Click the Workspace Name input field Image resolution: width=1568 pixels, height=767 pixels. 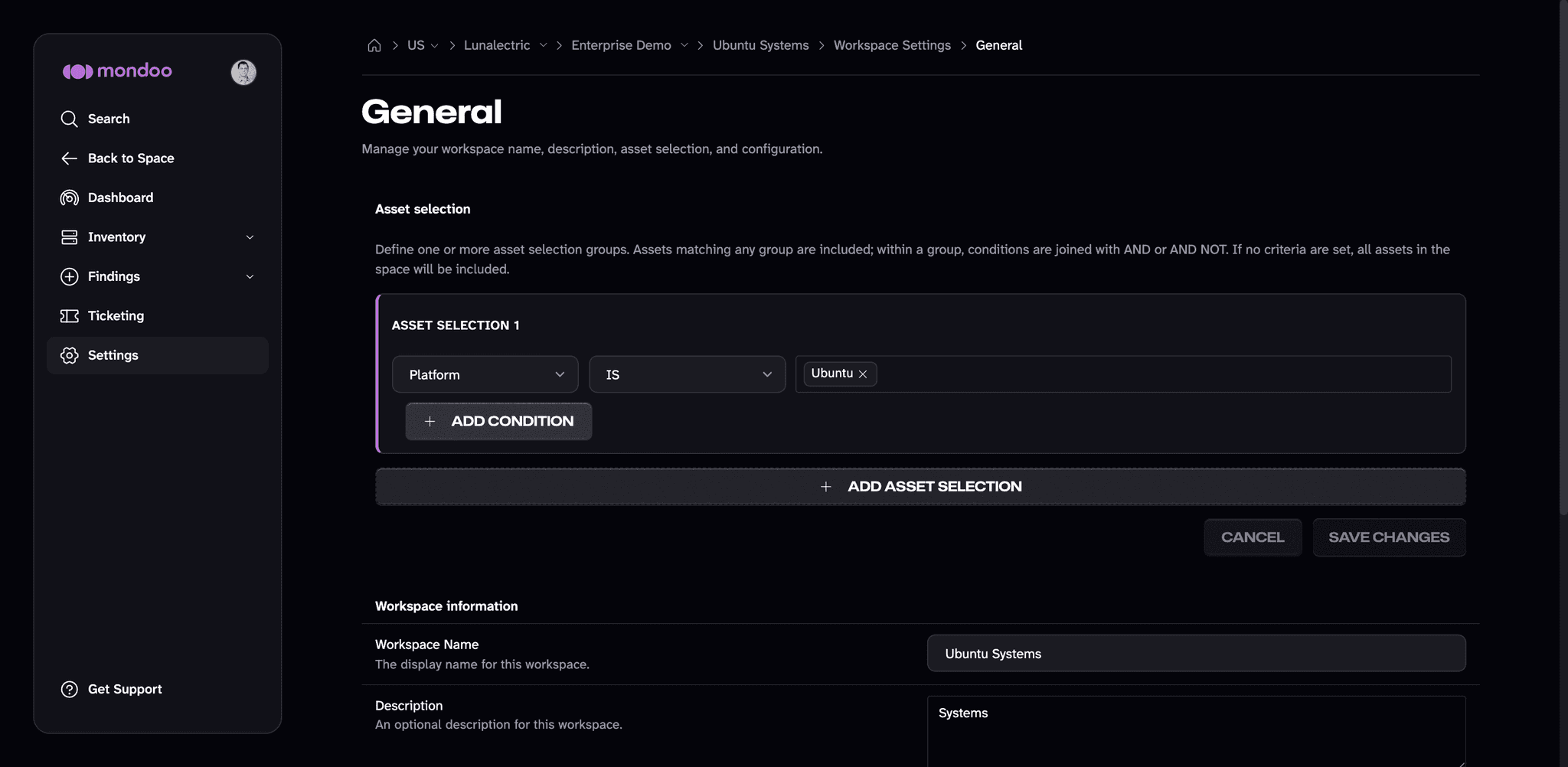point(1196,654)
